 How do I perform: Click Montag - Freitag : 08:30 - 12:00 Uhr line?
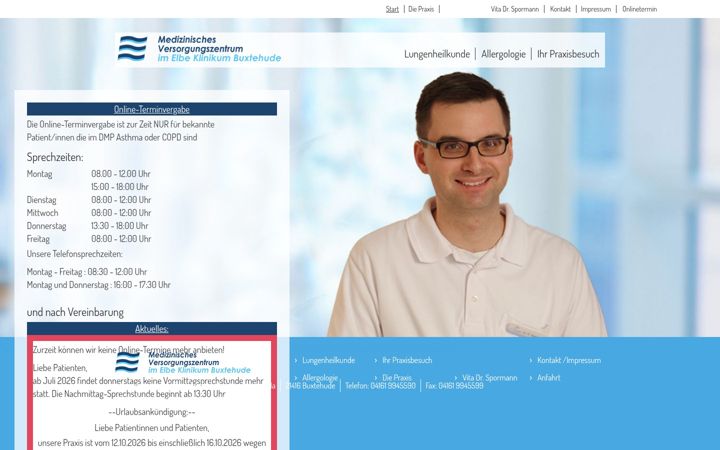(x=87, y=272)
